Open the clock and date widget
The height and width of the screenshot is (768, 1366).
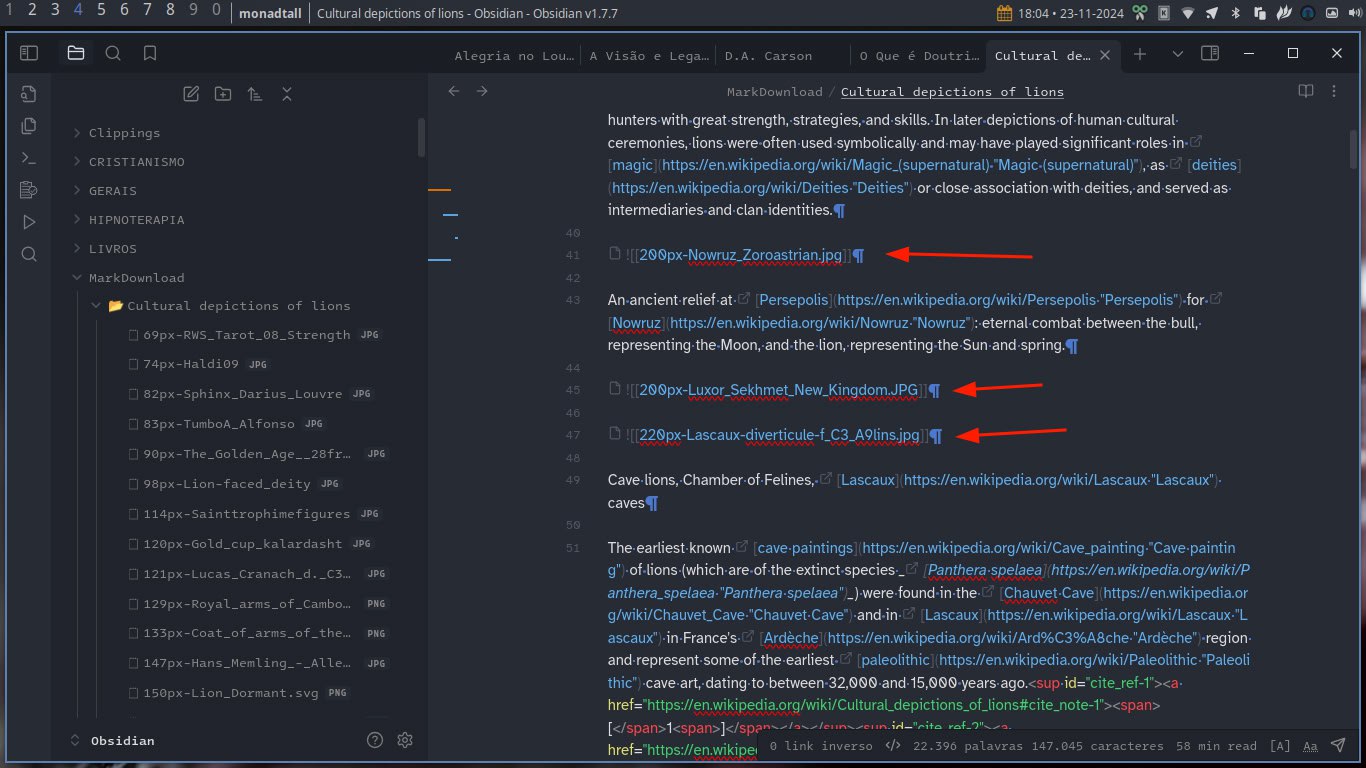[1062, 12]
